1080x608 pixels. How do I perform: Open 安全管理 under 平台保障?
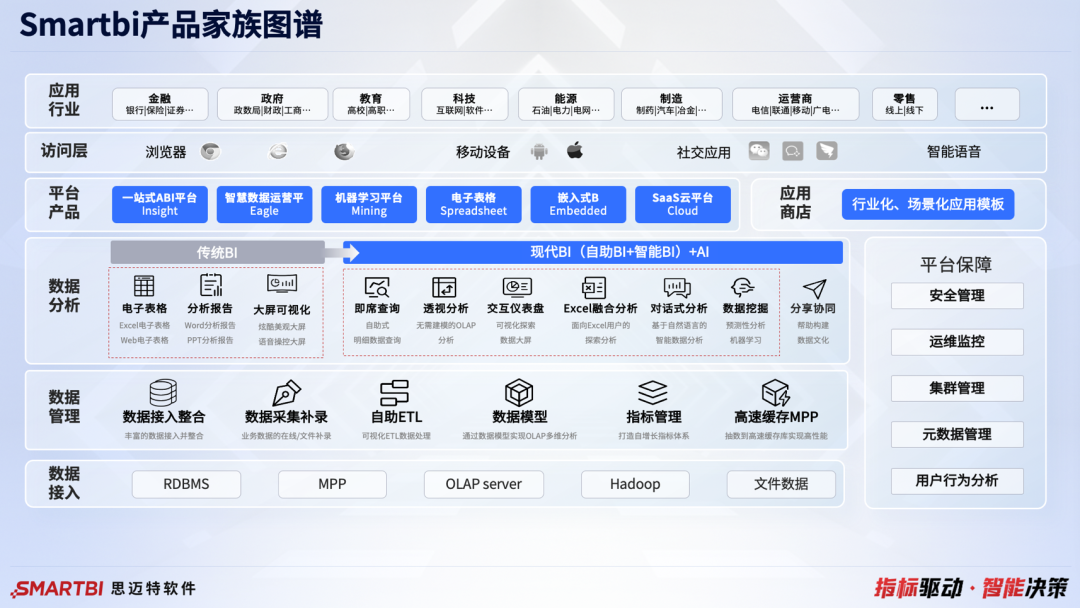pyautogui.click(x=956, y=296)
